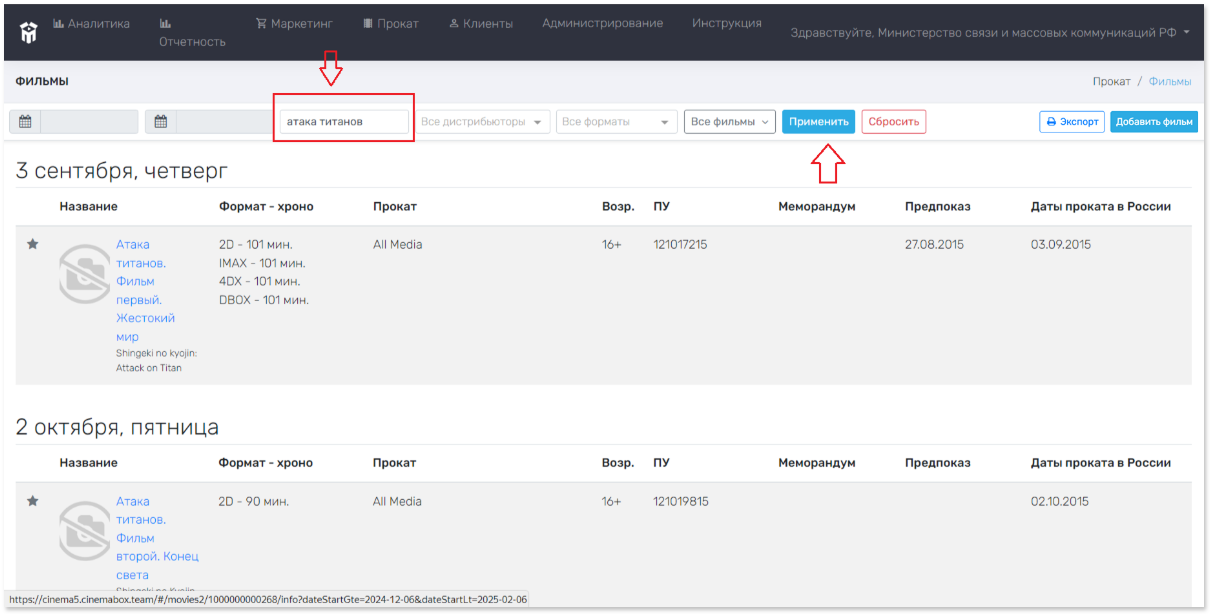Open the Аналитика menu

tap(91, 24)
